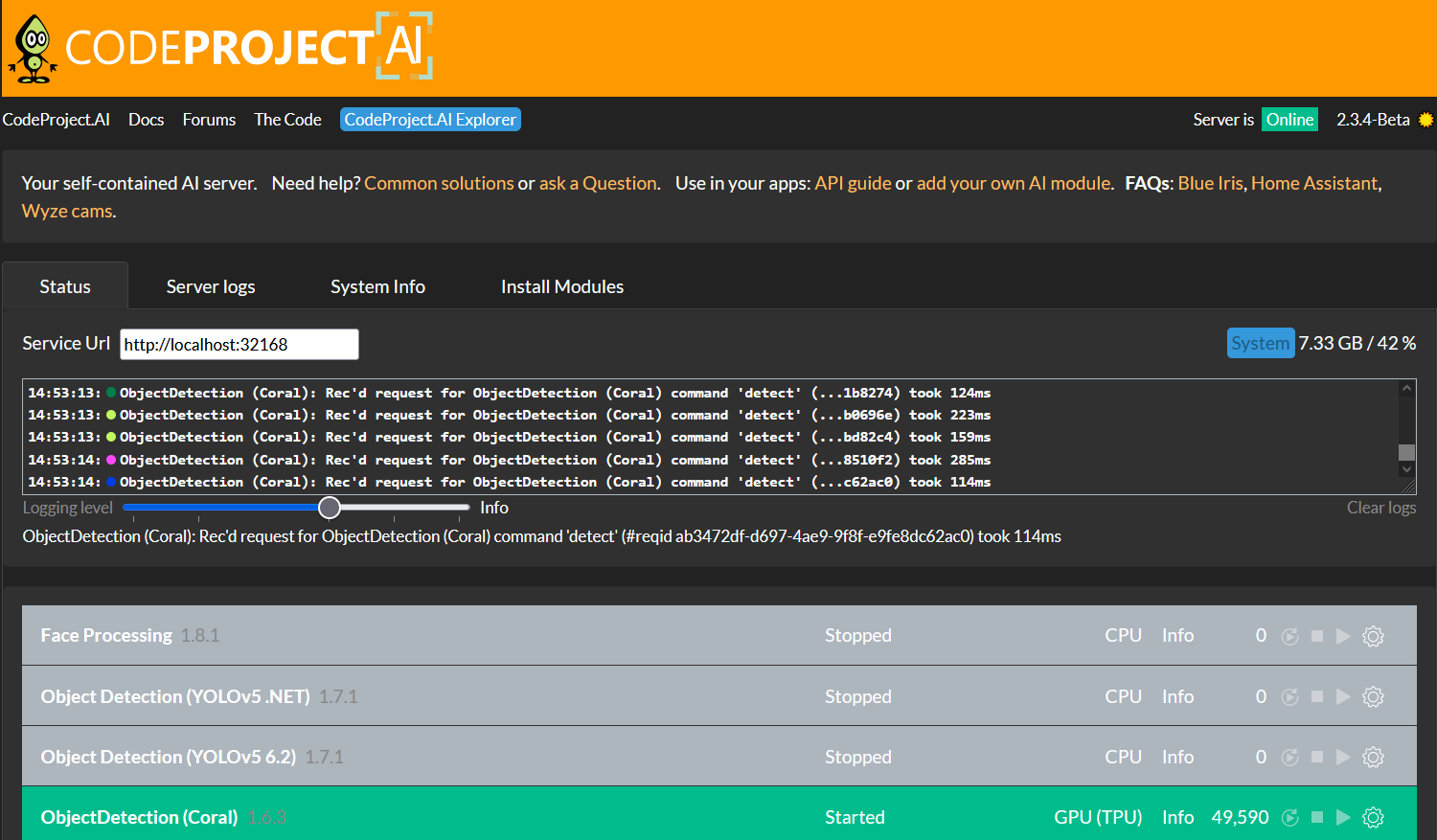Open Info for Object Detection (YOLOv5 6.2)
The width and height of the screenshot is (1437, 840).
1177,757
